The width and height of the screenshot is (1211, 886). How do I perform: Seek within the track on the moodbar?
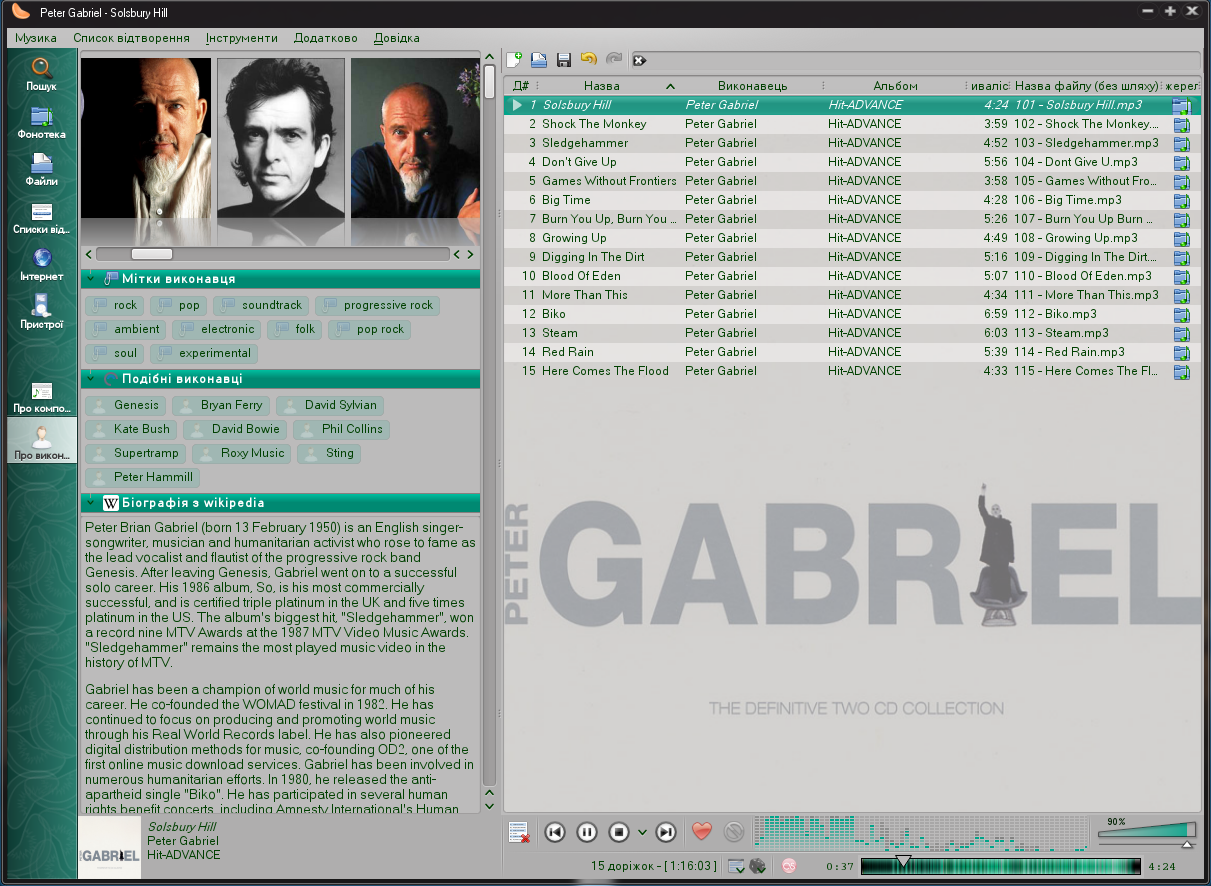point(1000,866)
